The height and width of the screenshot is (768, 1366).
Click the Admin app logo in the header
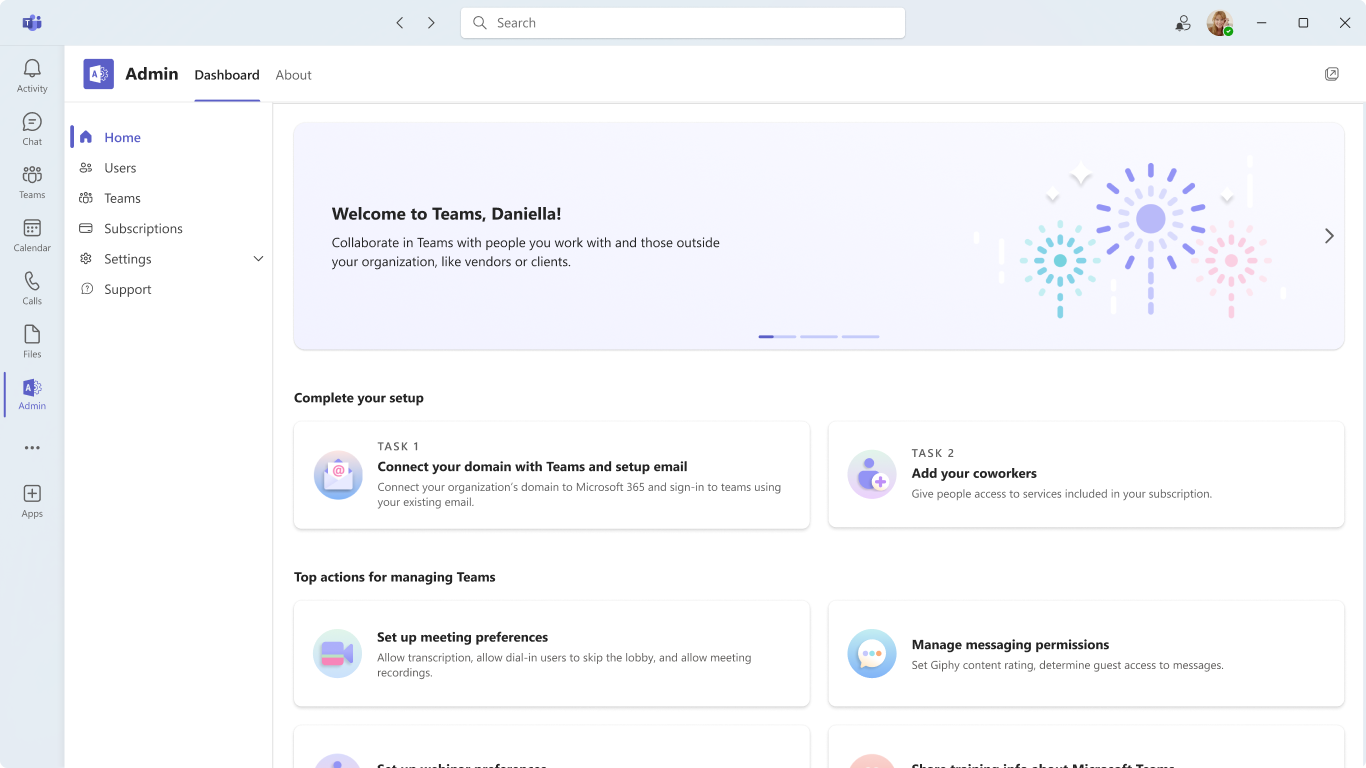(x=98, y=74)
